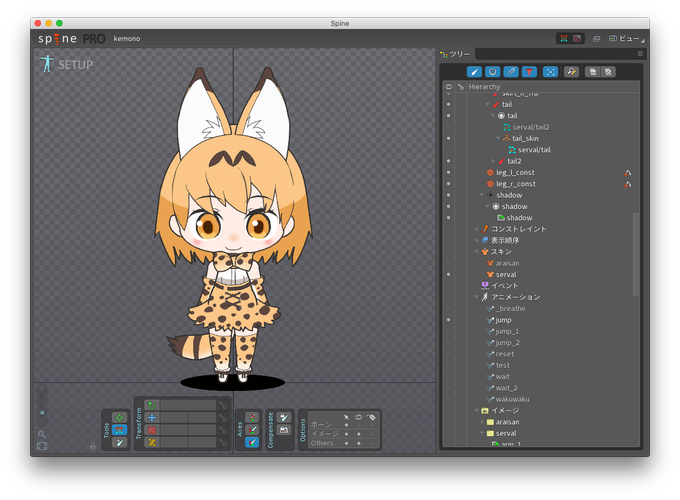Select the araisan skin

(x=507, y=263)
